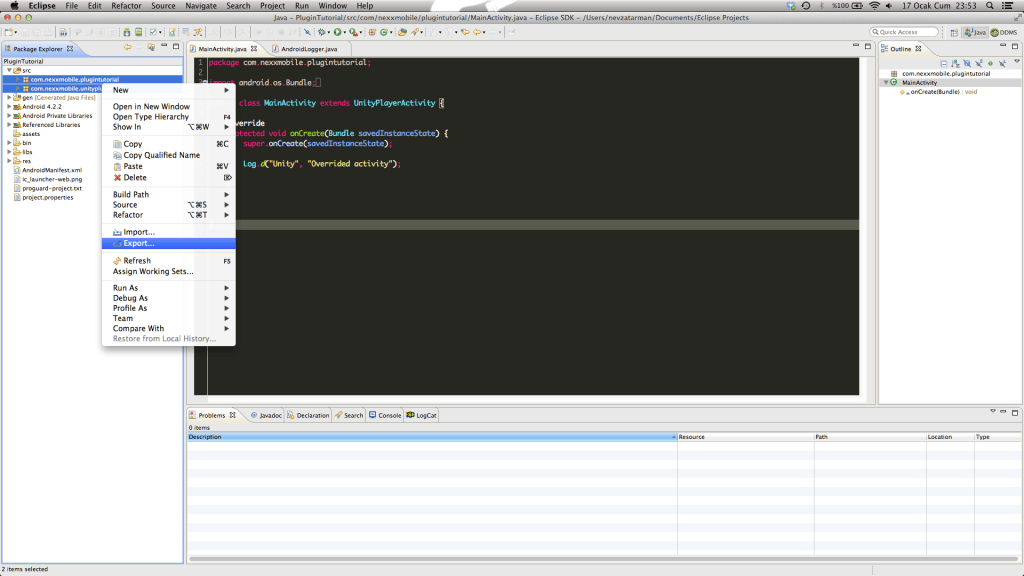1024x576 pixels.
Task: Open the New Java Project wizard icon
Action: pyautogui.click(x=371, y=33)
